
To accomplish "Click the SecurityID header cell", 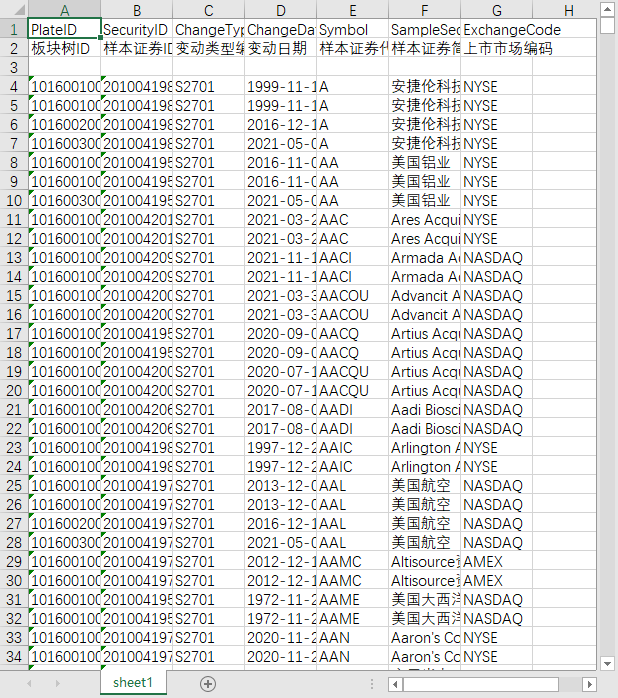I will 137,29.
